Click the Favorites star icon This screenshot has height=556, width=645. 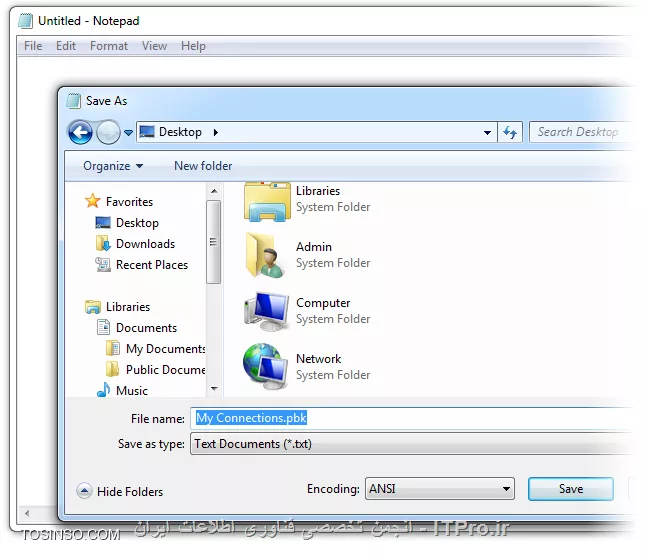tap(93, 202)
